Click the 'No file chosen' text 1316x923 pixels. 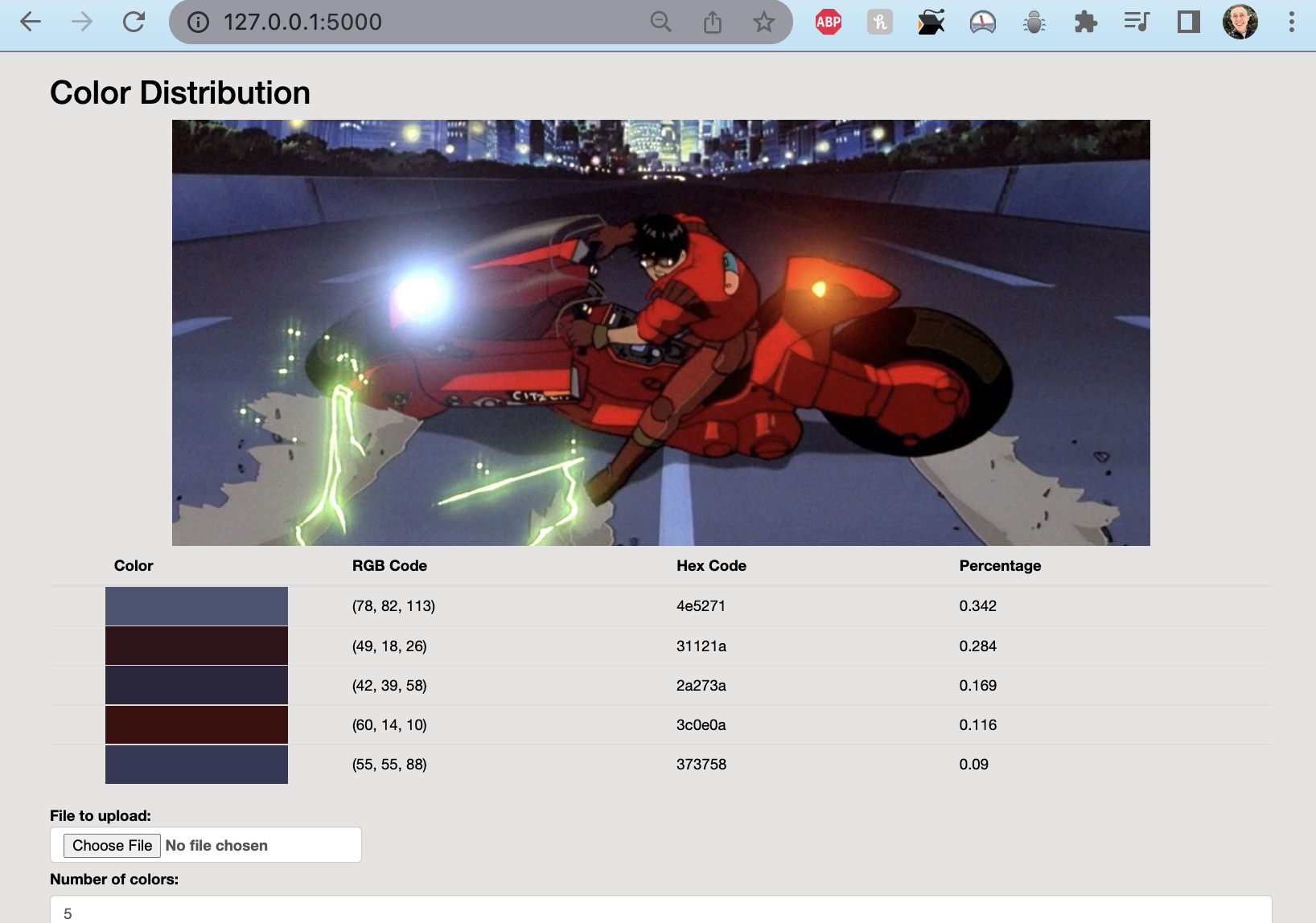pyautogui.click(x=216, y=846)
